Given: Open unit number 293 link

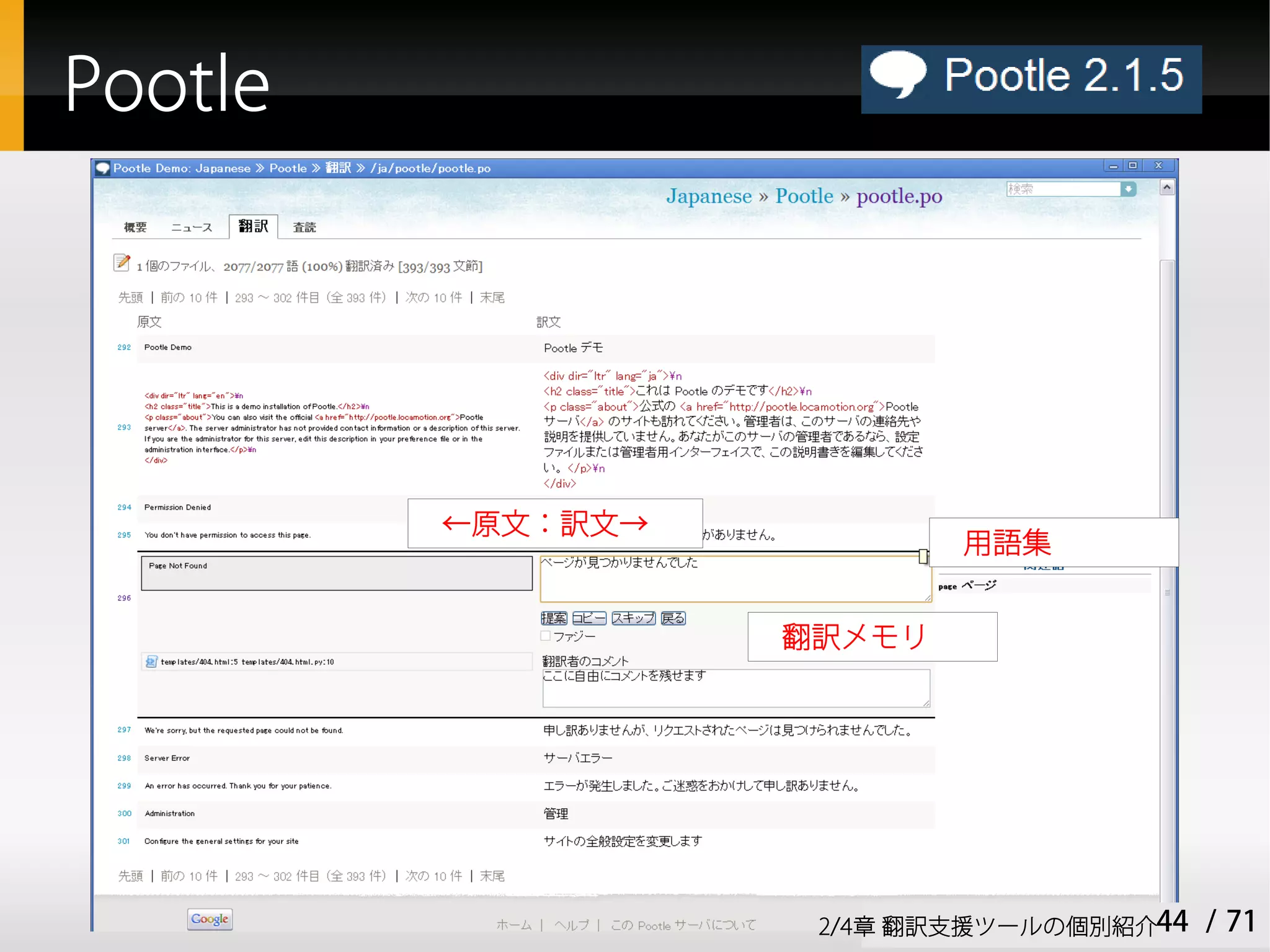Looking at the screenshot, I should tap(124, 427).
